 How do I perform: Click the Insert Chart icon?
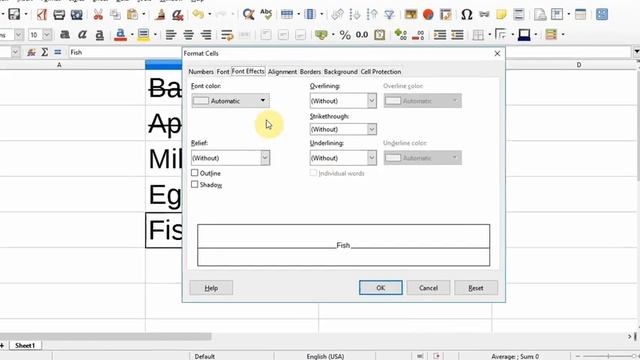pos(428,14)
